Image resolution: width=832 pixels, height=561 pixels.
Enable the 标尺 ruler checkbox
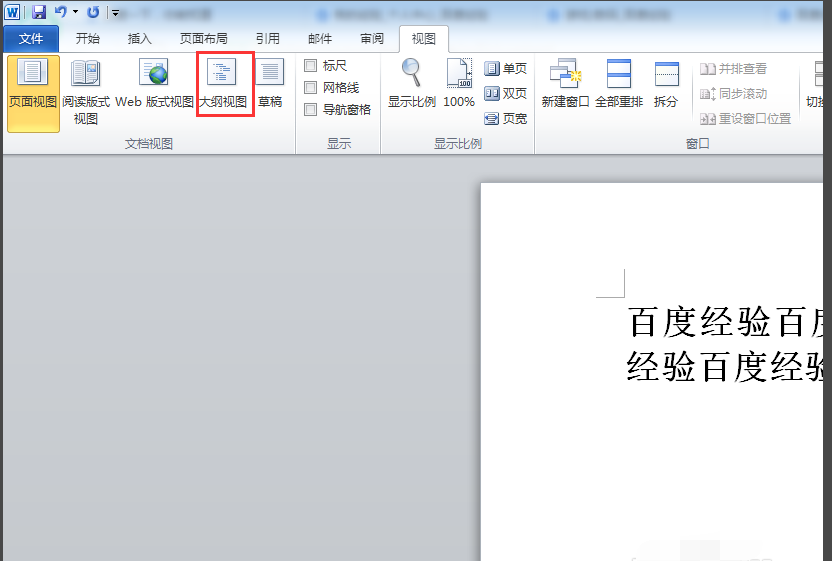[x=310, y=65]
